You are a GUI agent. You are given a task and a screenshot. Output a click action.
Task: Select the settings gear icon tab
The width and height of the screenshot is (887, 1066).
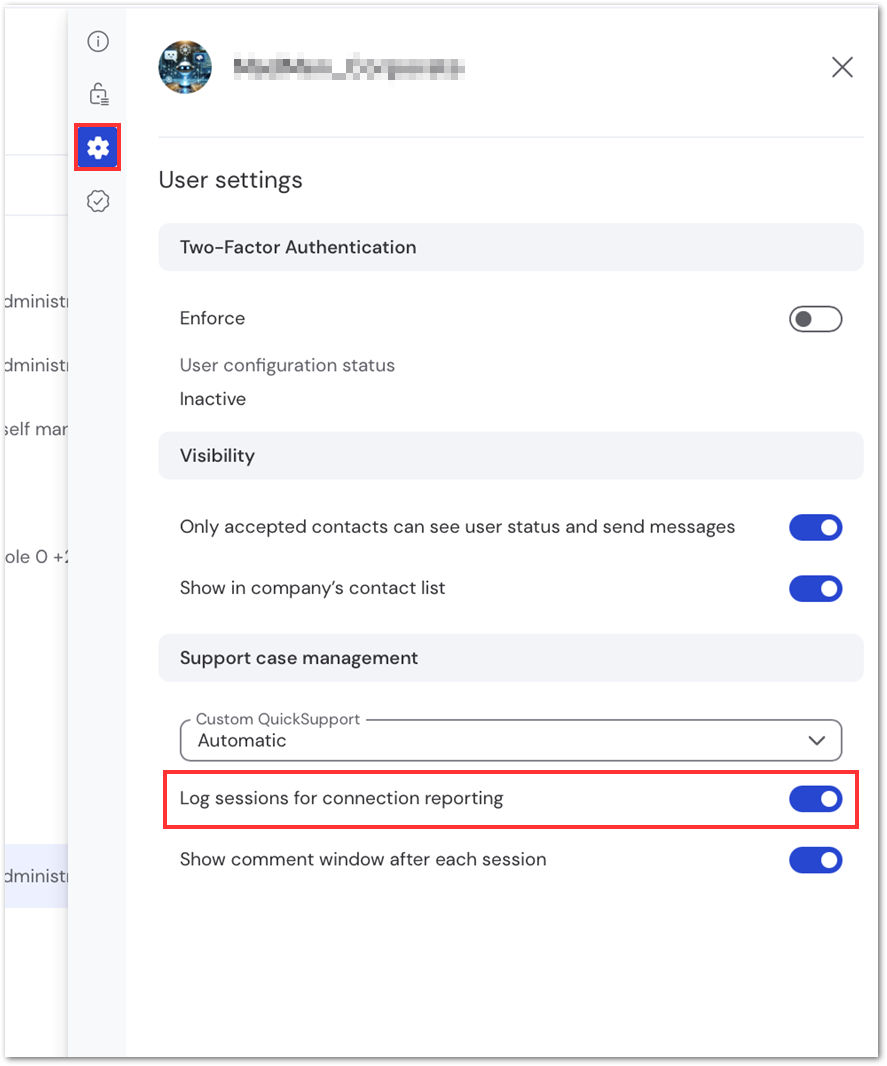point(98,147)
